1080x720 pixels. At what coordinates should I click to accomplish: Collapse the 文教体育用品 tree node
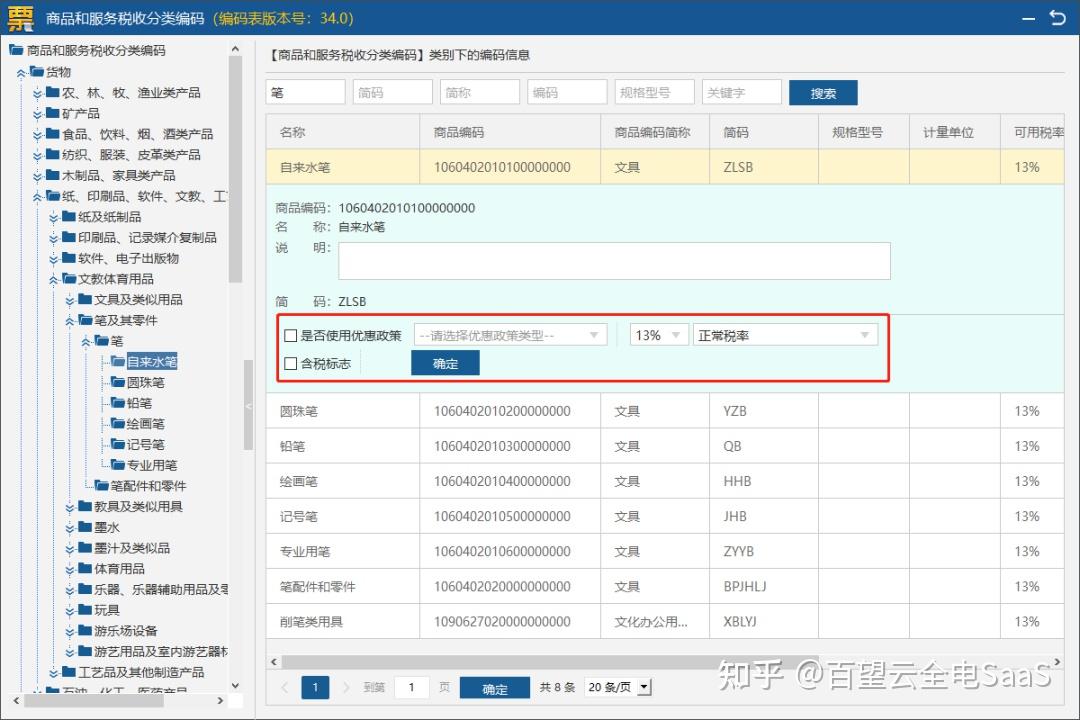coord(54,279)
